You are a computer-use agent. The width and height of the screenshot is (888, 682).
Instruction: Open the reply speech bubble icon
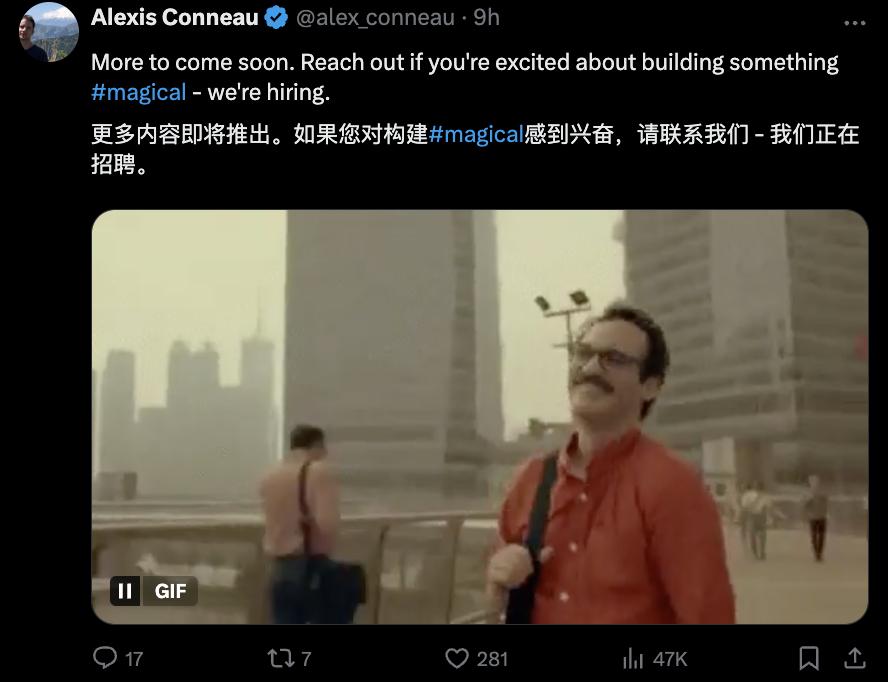point(105,658)
